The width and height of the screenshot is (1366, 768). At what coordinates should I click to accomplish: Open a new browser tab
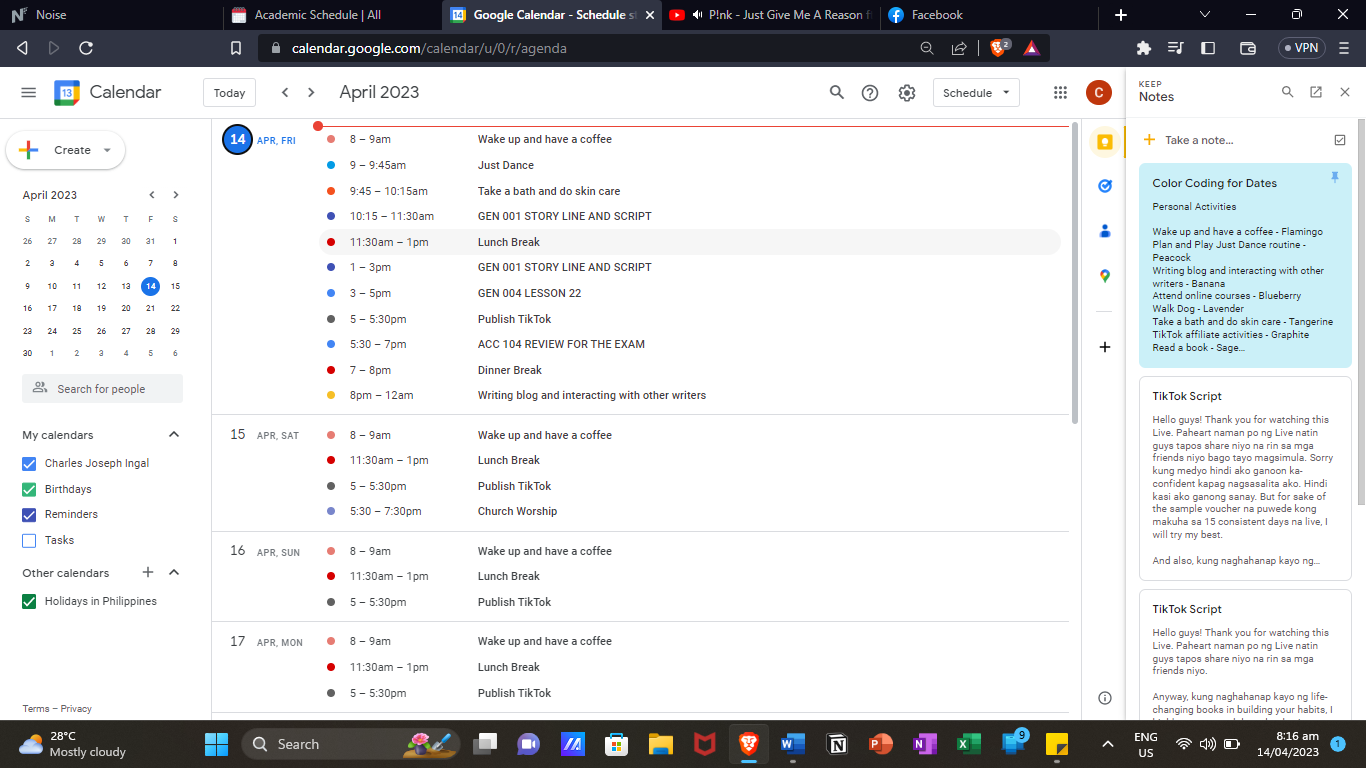(1121, 15)
